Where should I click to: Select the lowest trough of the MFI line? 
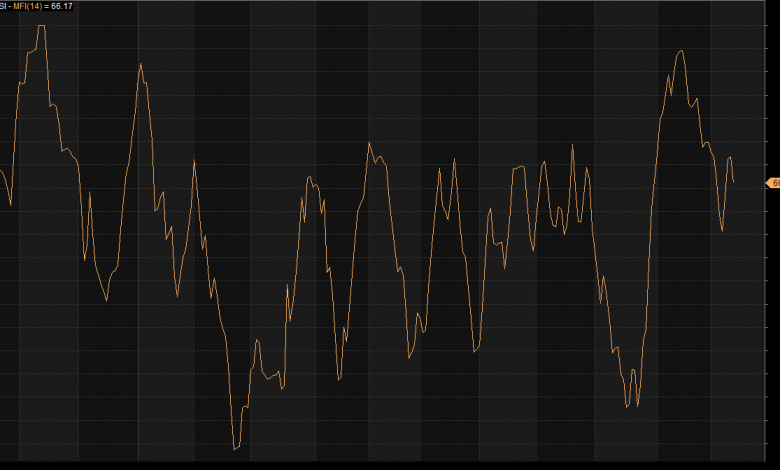point(235,448)
